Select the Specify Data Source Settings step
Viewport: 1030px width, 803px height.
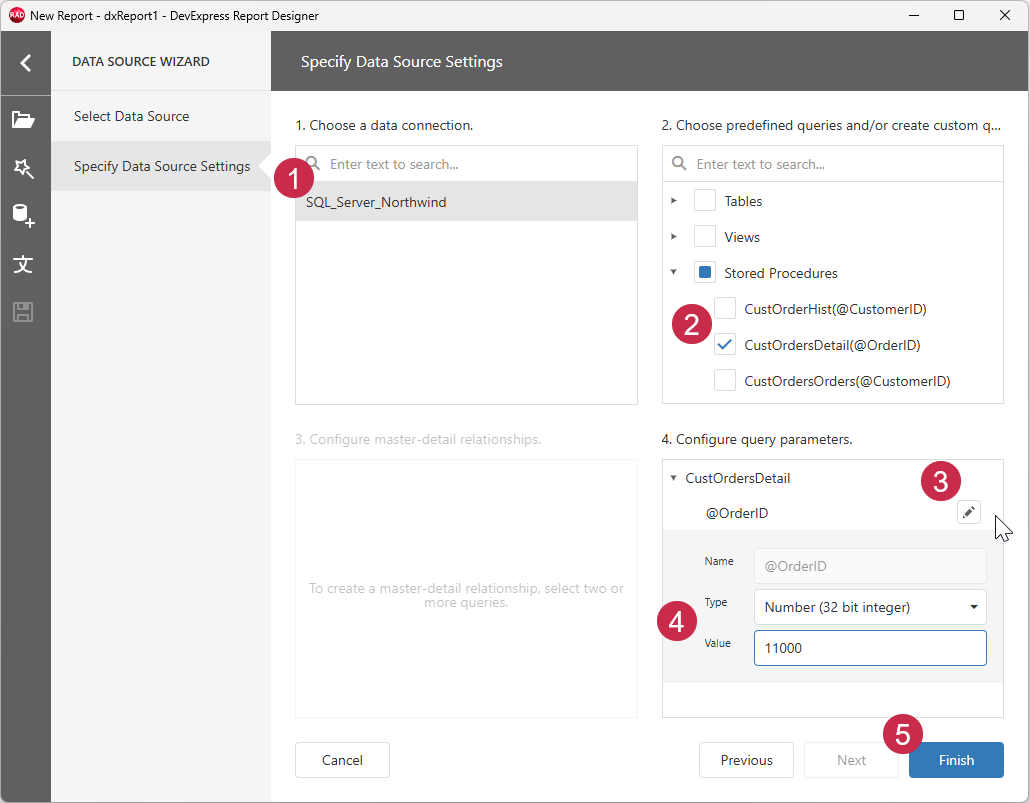(x=162, y=166)
